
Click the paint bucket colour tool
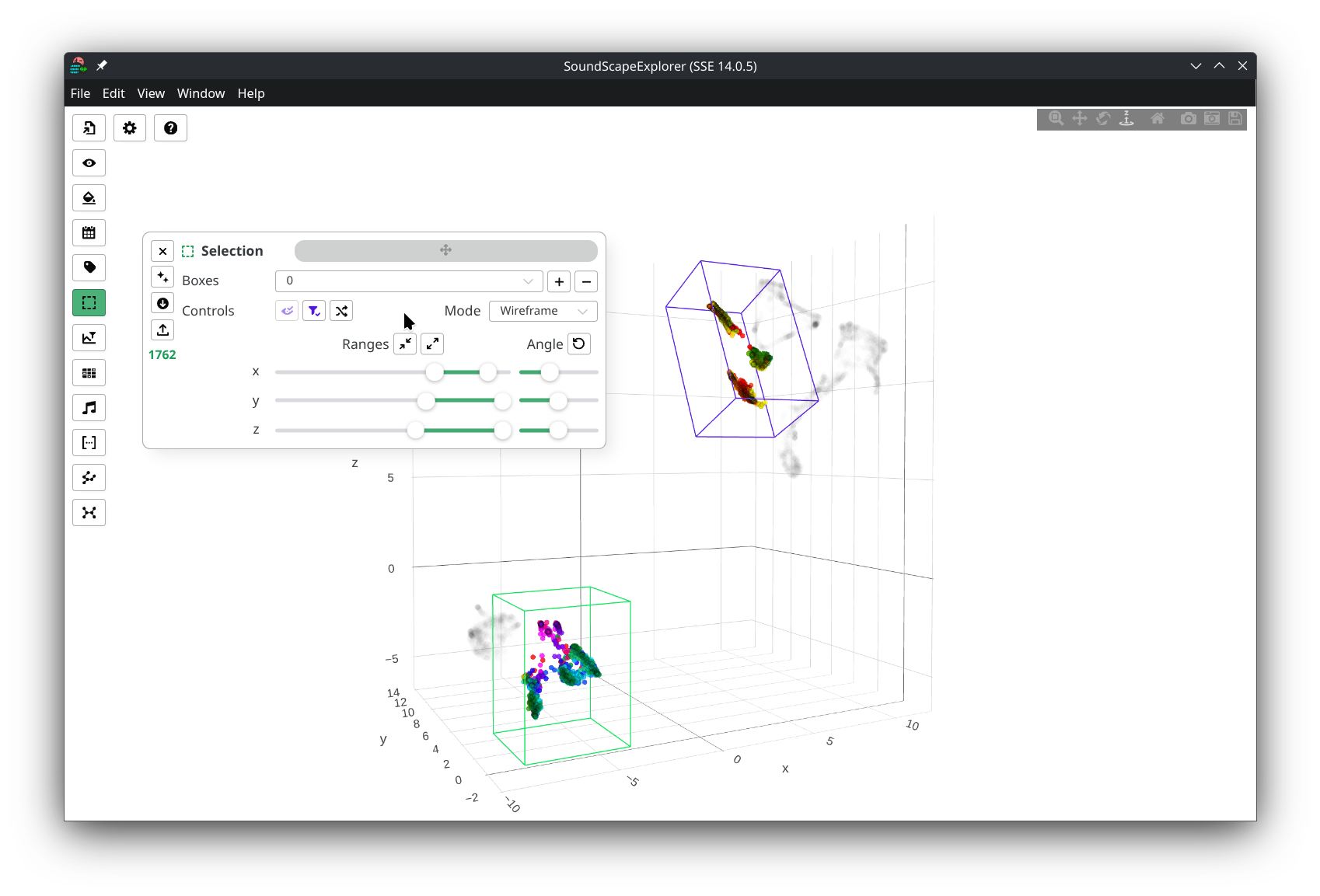(89, 198)
